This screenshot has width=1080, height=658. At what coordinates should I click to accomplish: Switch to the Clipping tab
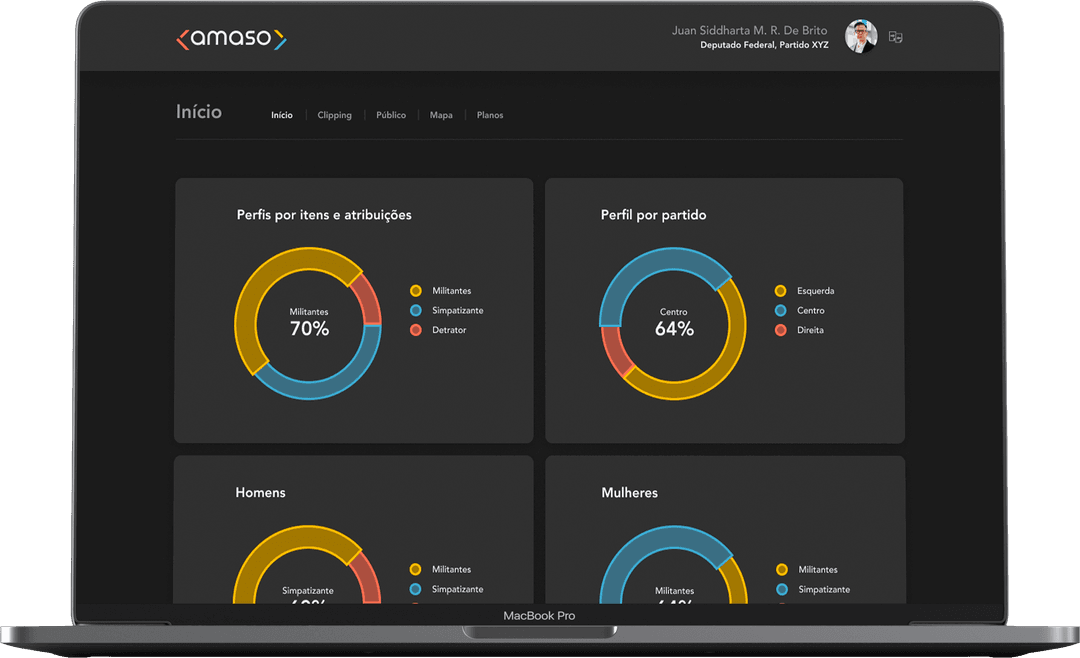click(x=334, y=115)
